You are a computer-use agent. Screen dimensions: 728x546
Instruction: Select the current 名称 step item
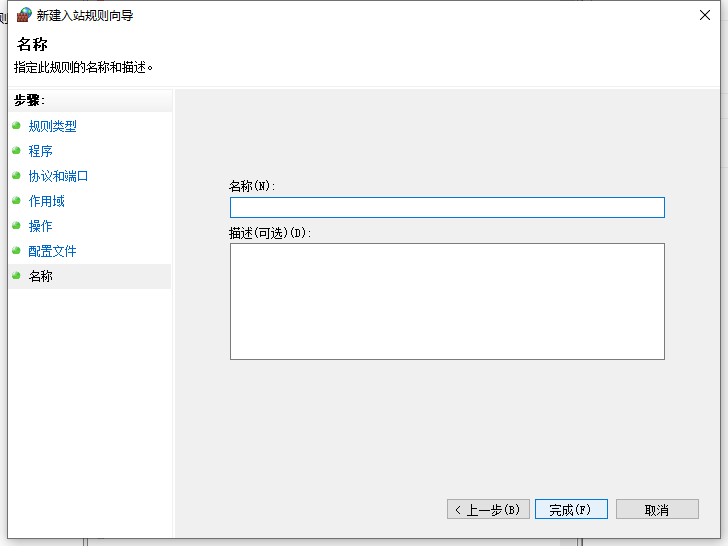[x=90, y=276]
